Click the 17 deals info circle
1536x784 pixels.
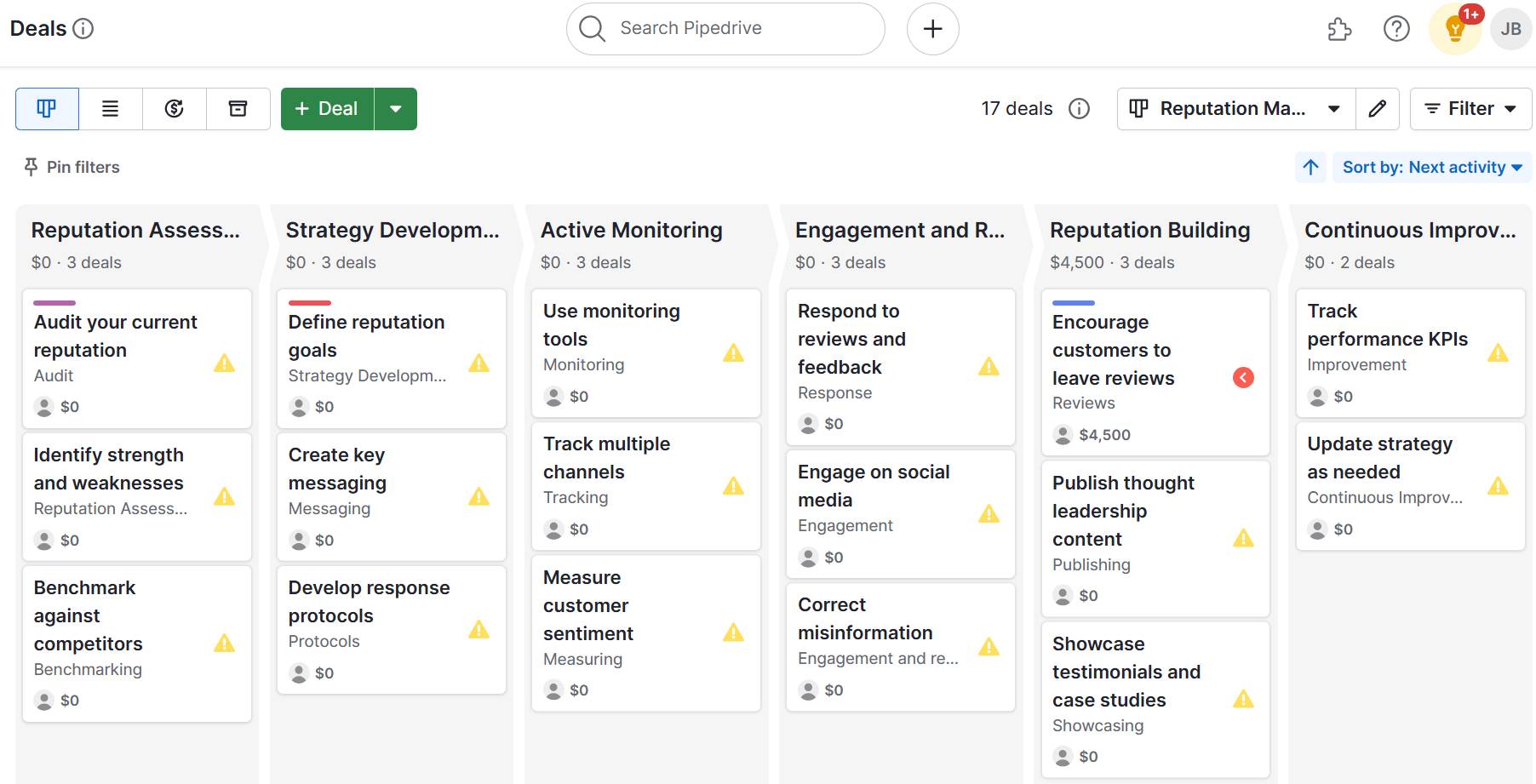coord(1078,108)
